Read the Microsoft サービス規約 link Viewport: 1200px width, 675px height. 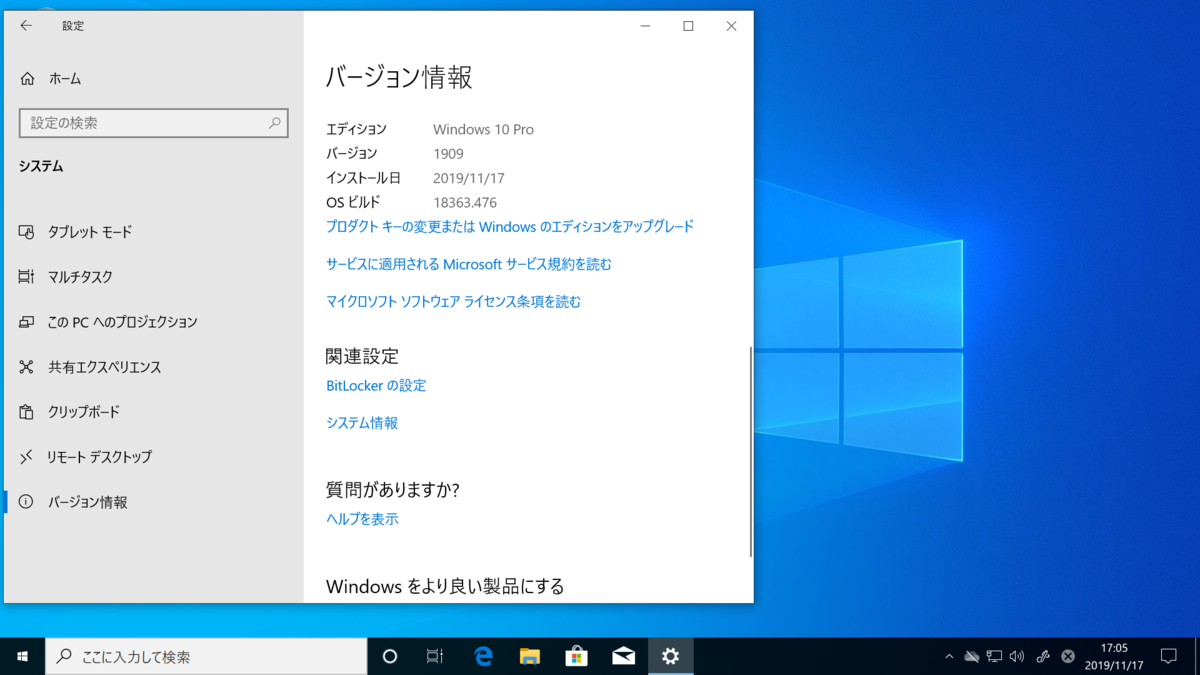point(469,264)
